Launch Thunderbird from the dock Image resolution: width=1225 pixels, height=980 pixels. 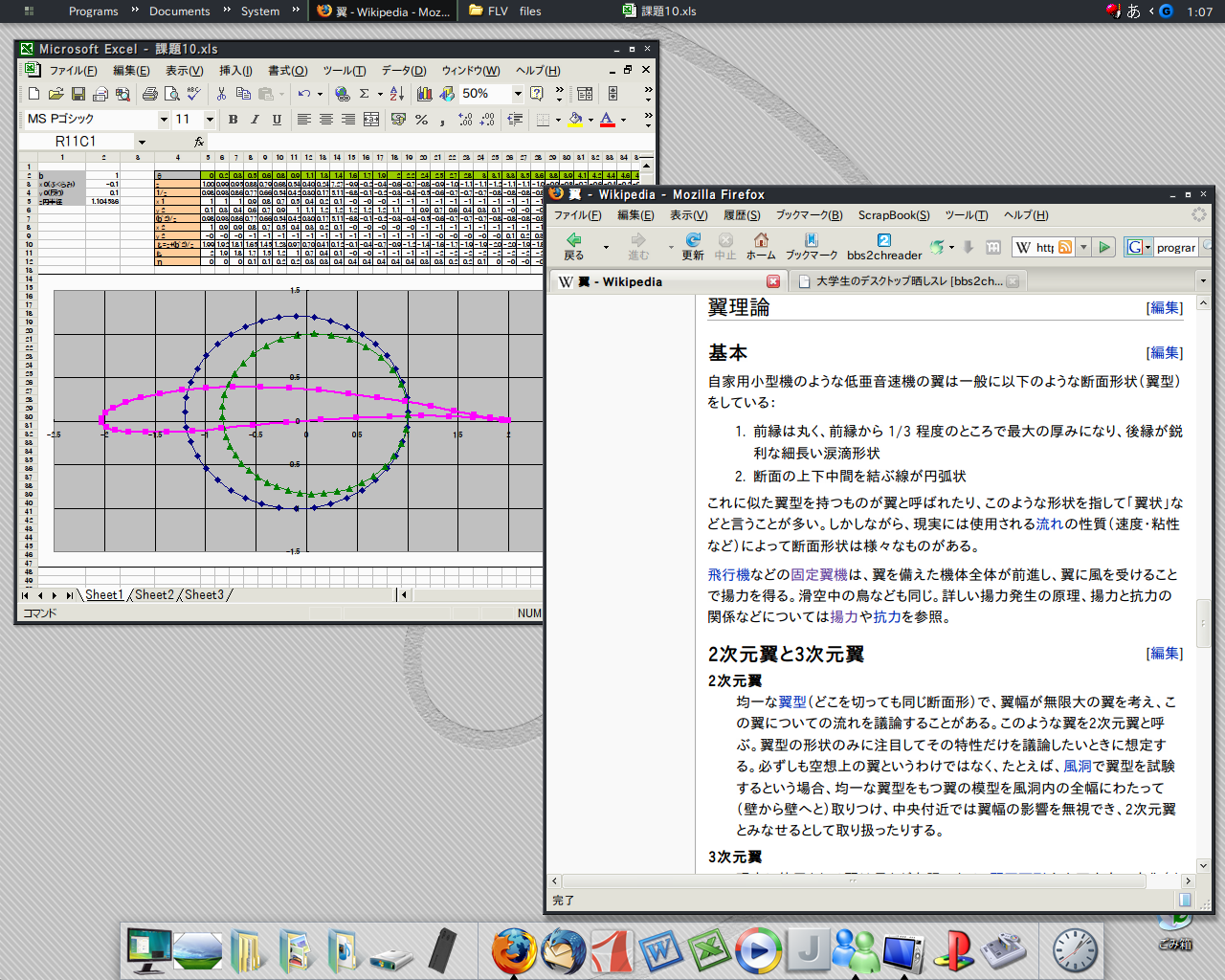[564, 951]
